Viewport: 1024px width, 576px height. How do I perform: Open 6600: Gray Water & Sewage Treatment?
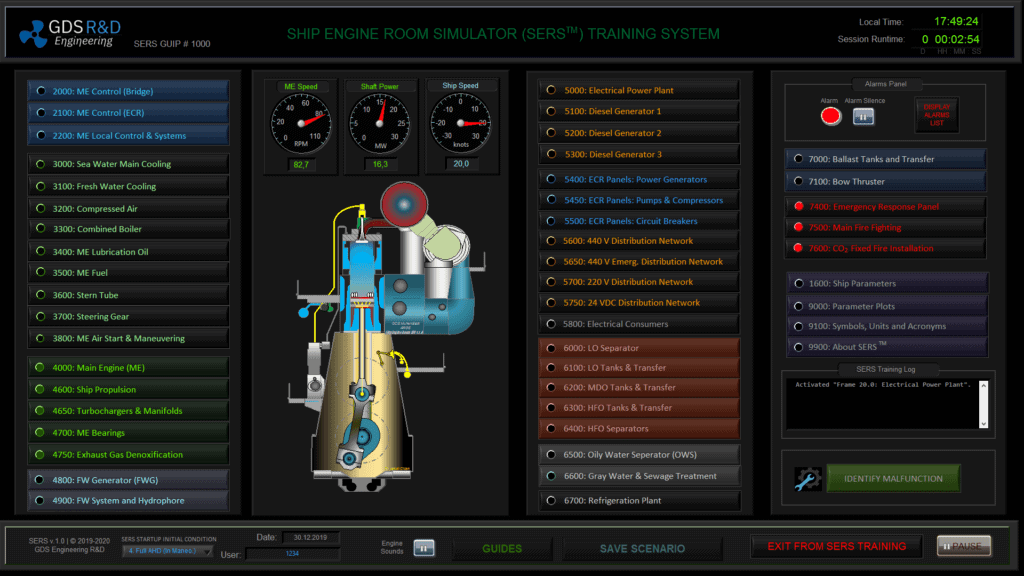point(639,476)
